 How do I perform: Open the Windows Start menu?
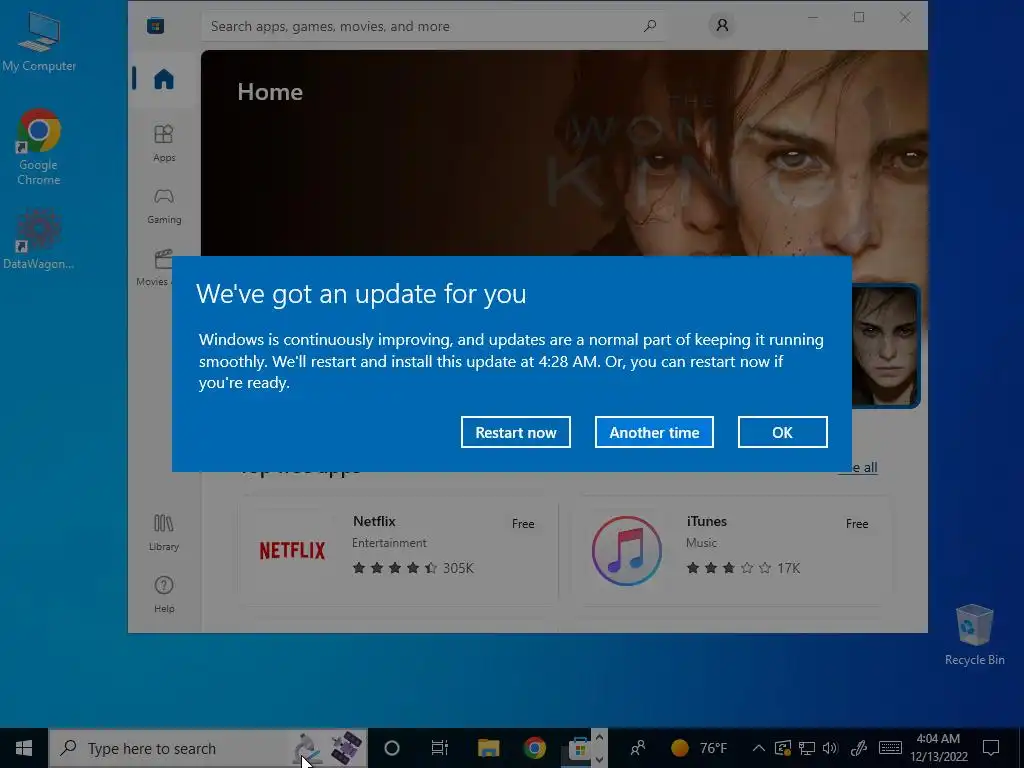click(24, 748)
